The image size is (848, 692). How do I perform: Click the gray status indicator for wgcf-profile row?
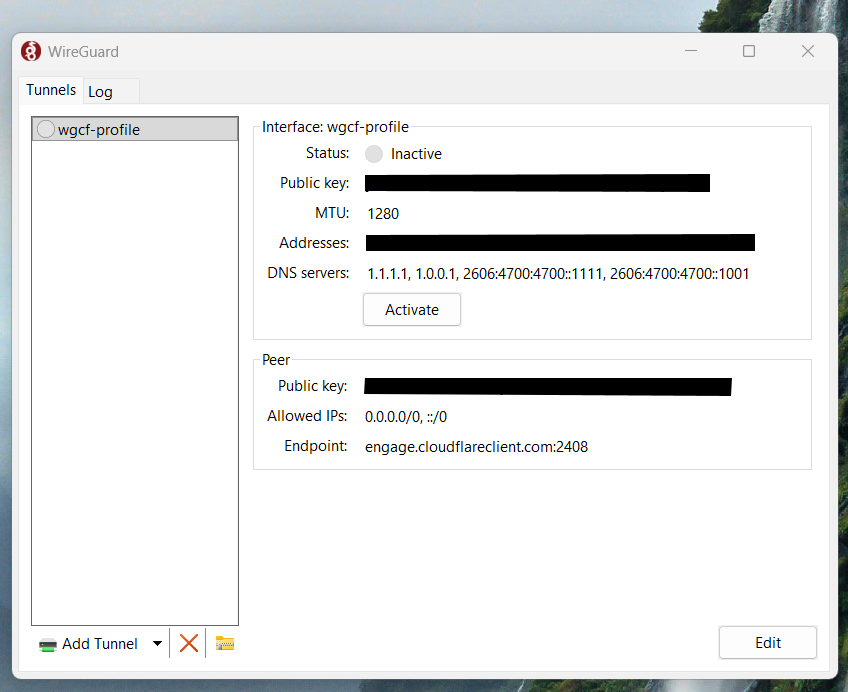(x=46, y=129)
